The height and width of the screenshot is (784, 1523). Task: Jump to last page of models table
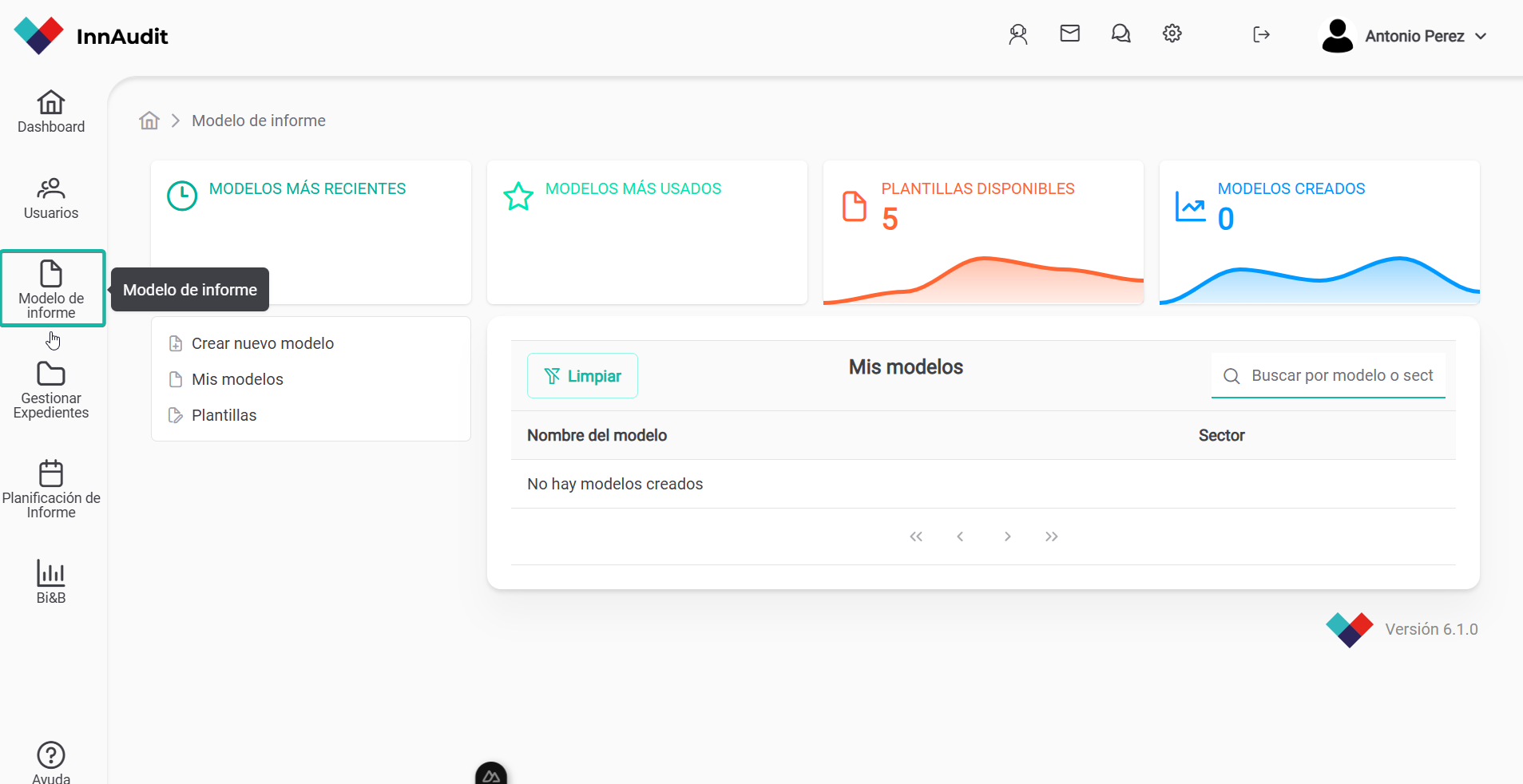1051,537
